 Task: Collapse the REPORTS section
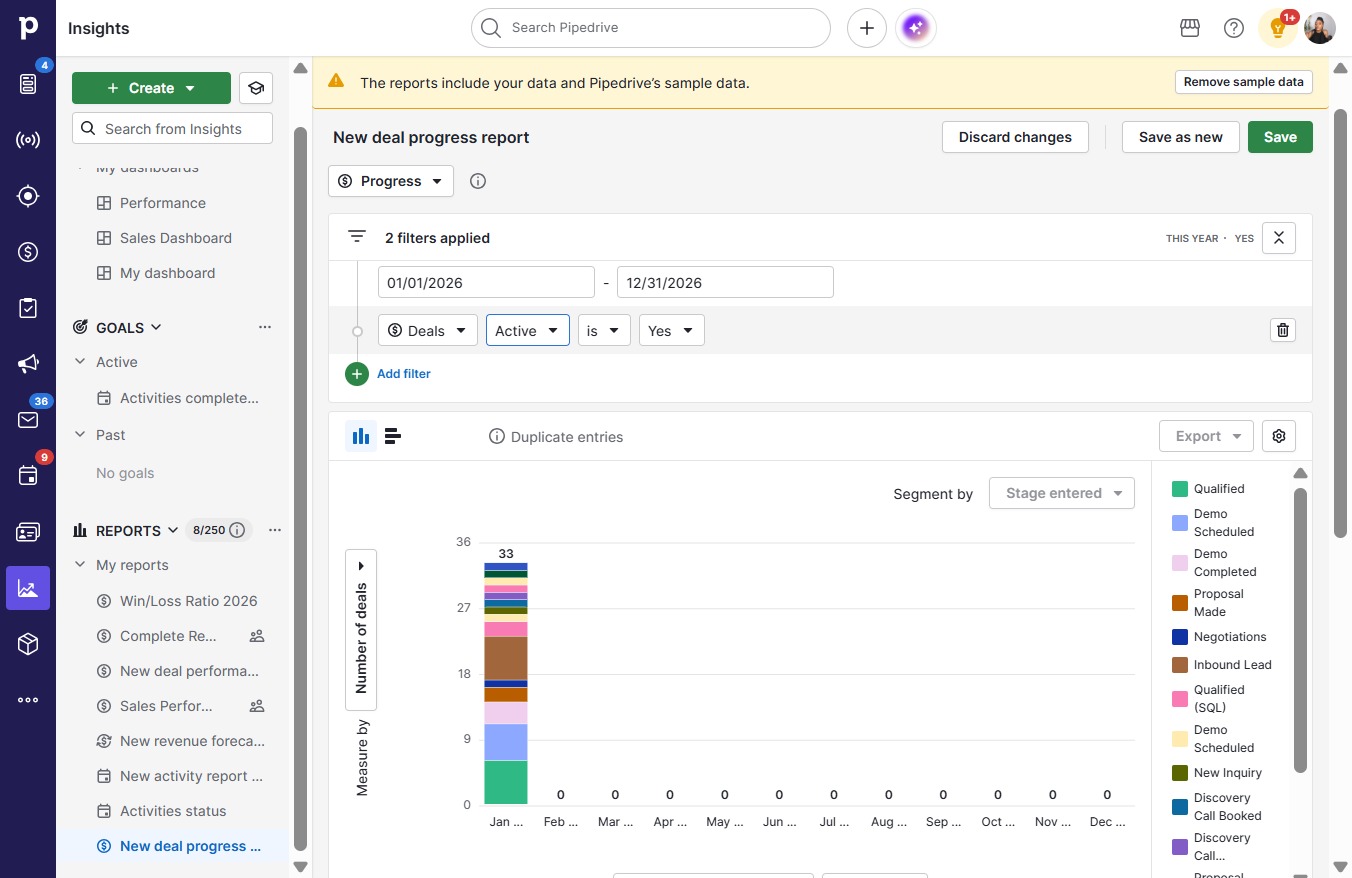(173, 530)
